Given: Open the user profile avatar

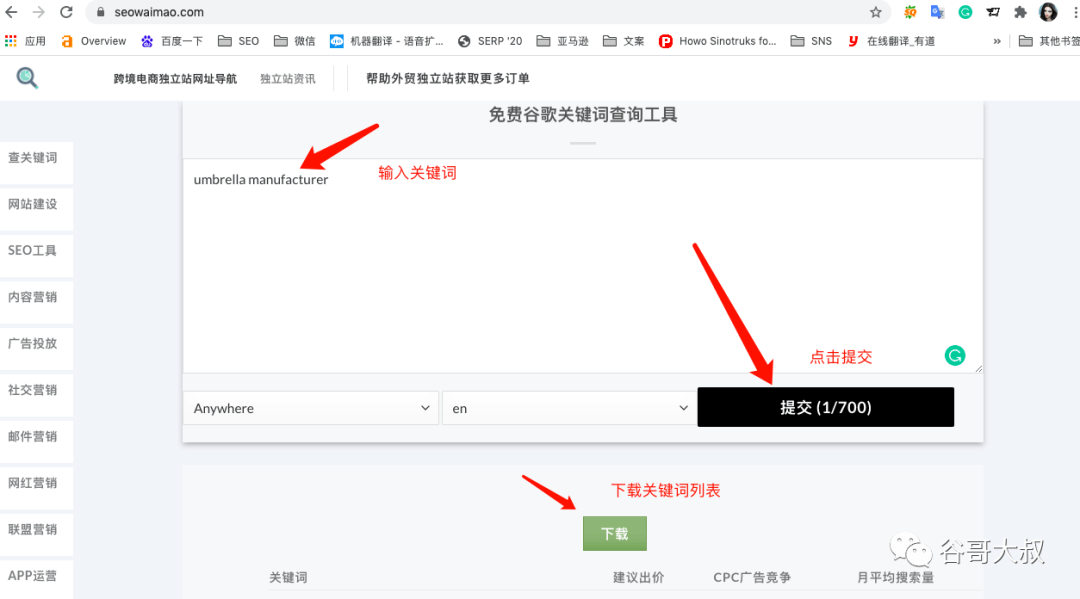Looking at the screenshot, I should point(1048,12).
